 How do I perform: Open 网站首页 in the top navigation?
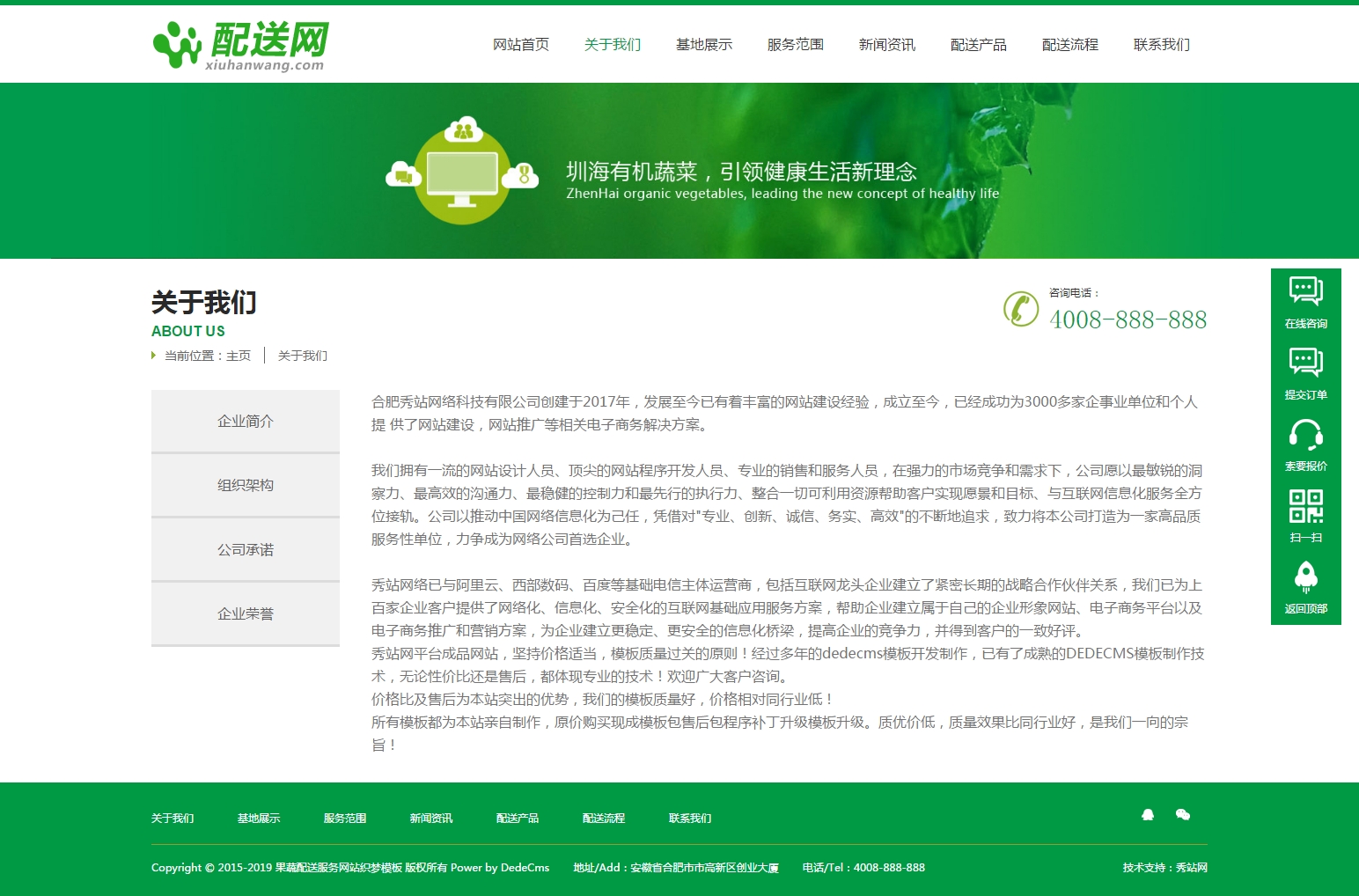pos(521,45)
